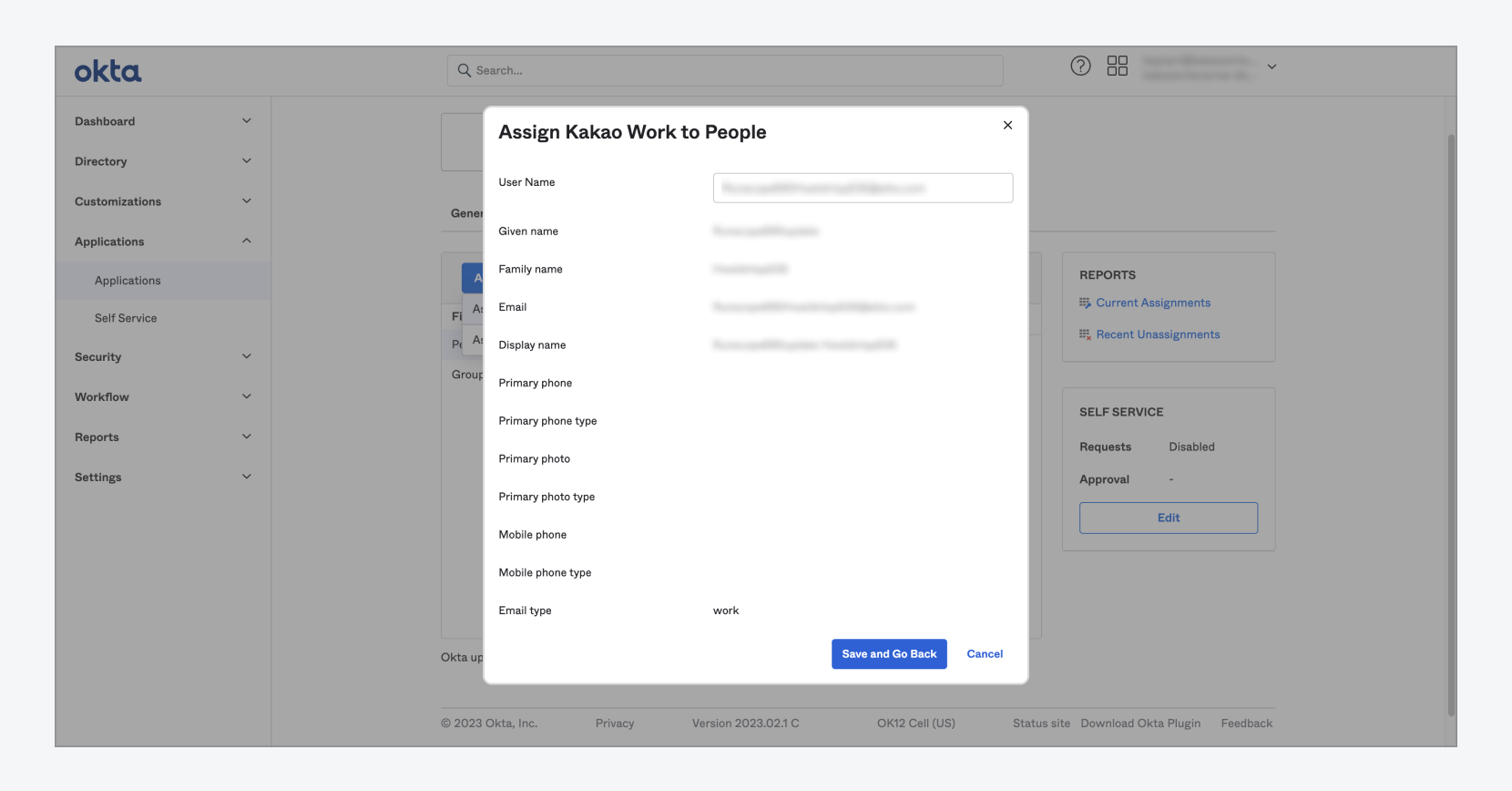Open the Privacy footer link
The image size is (1512, 791).
(615, 724)
